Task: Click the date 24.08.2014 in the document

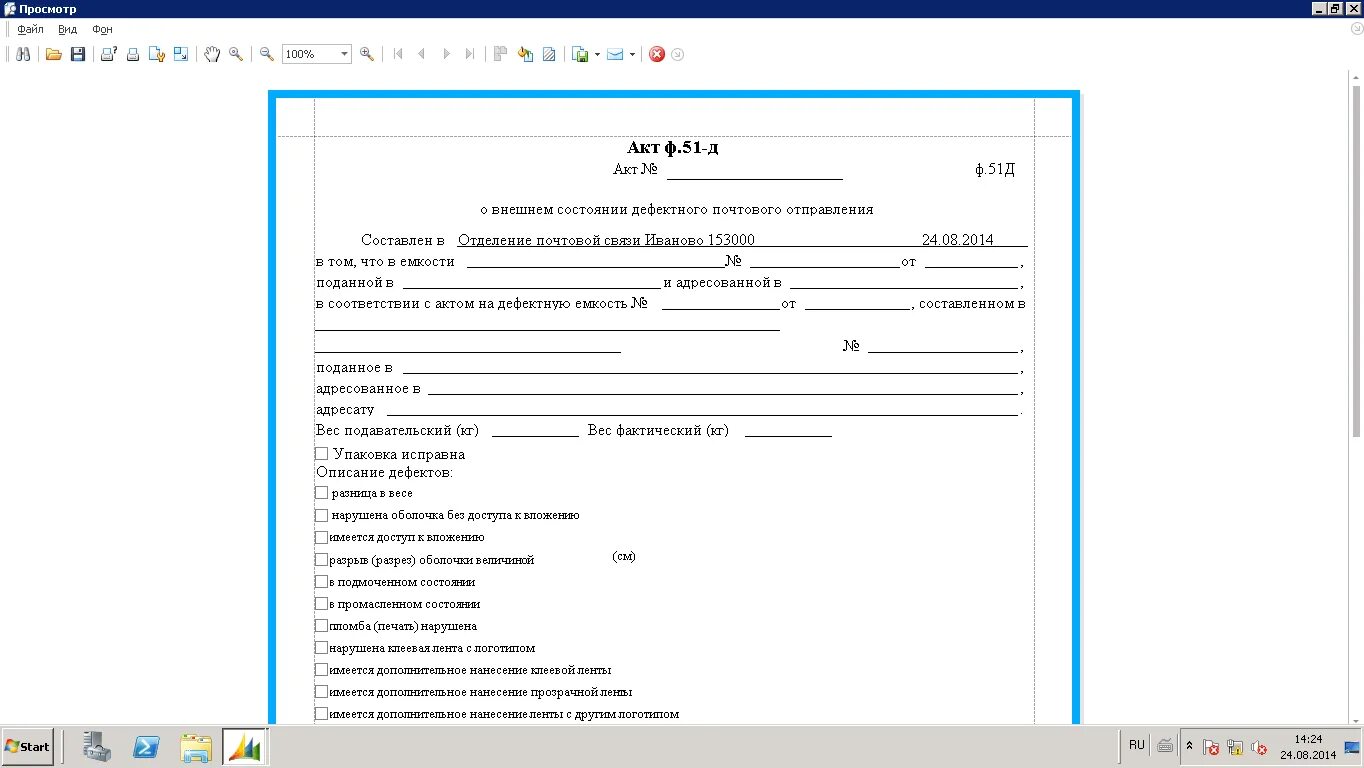Action: tap(957, 240)
